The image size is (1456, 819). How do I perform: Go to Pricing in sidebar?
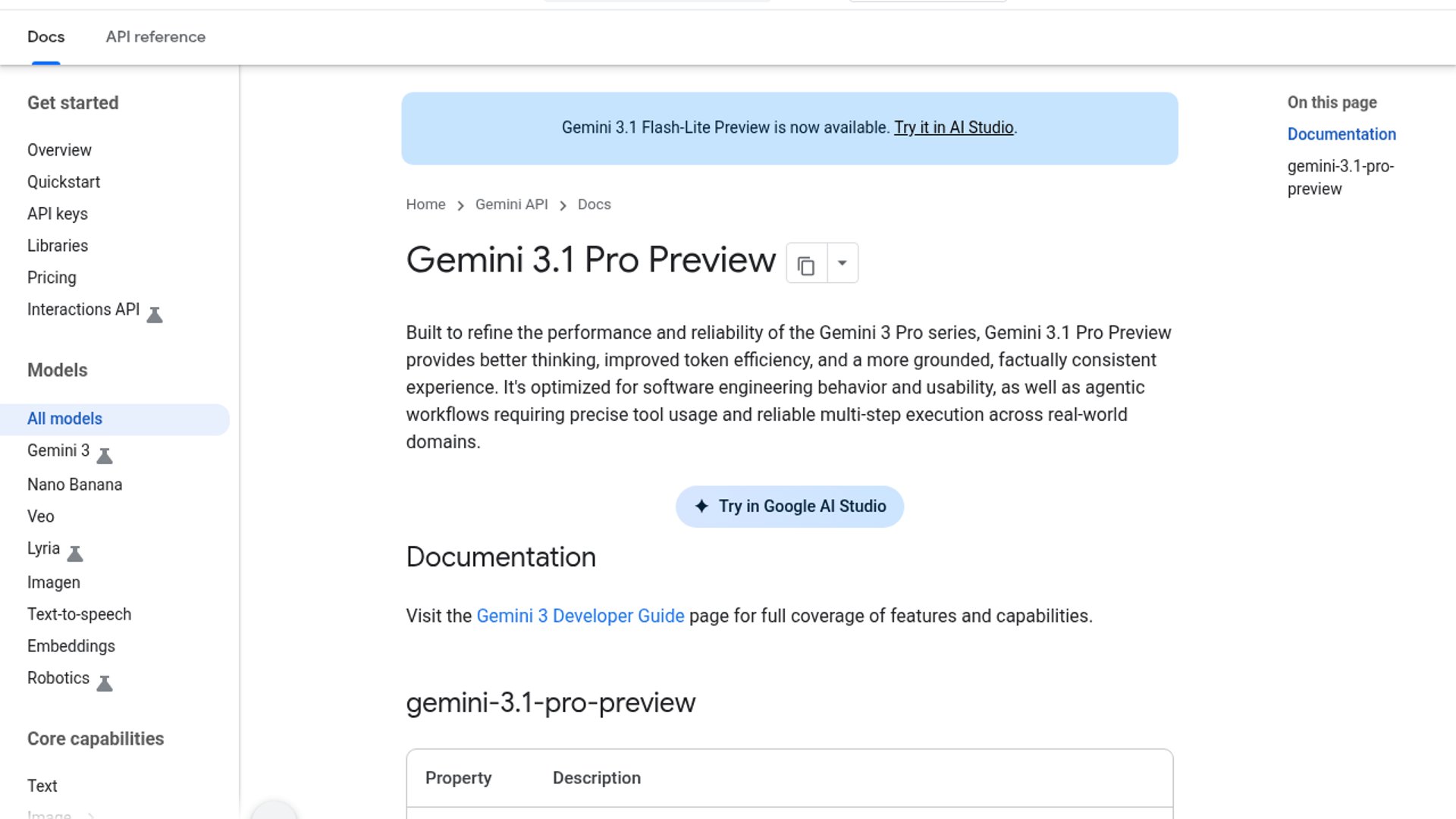click(x=52, y=278)
